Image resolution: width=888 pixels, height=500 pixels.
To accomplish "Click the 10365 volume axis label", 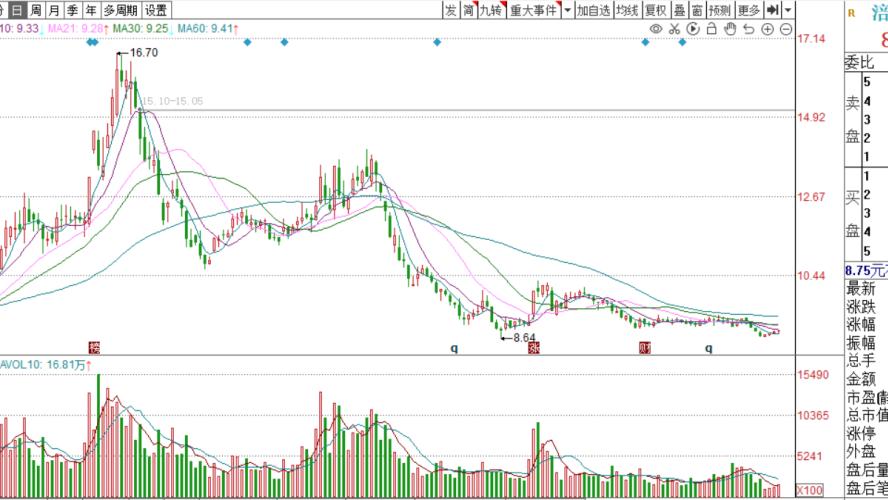I will [x=813, y=415].
